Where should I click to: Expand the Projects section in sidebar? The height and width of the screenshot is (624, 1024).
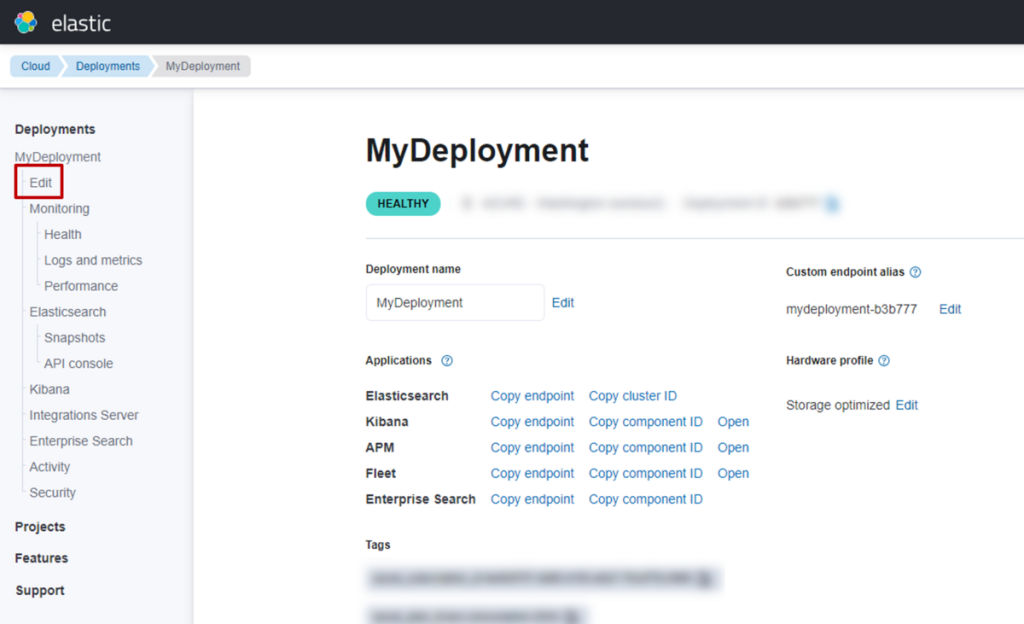click(40, 527)
